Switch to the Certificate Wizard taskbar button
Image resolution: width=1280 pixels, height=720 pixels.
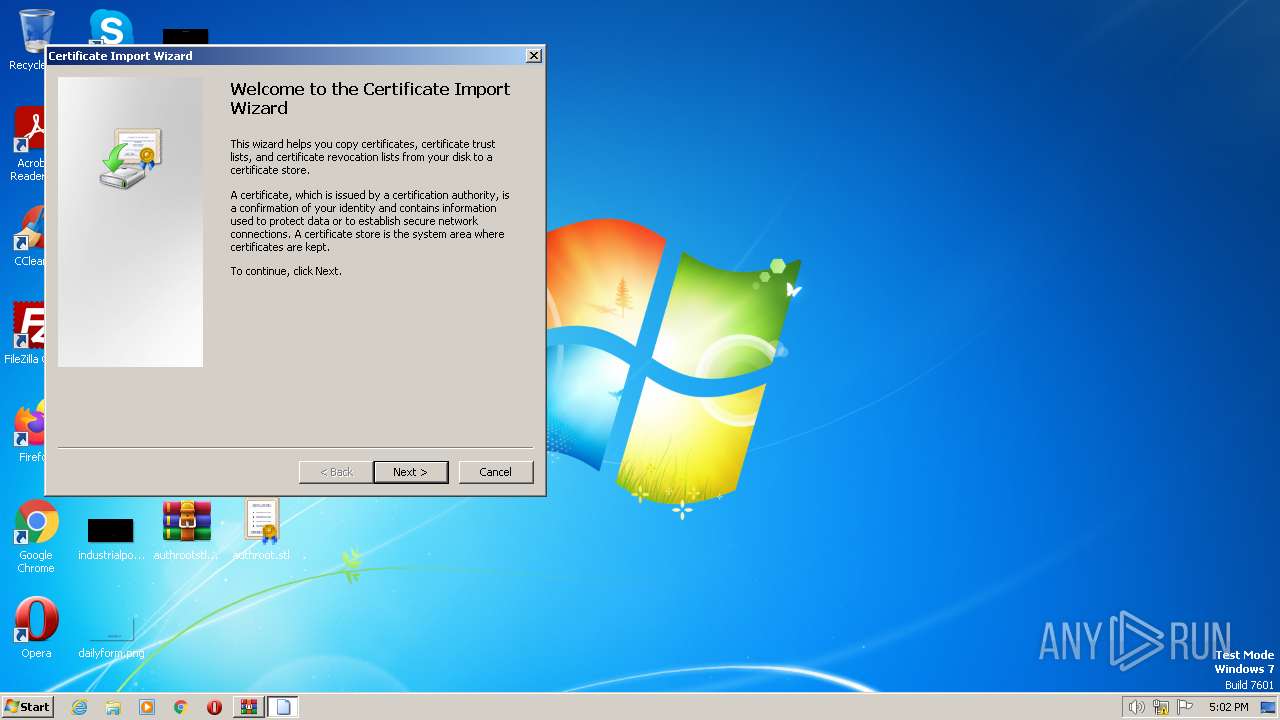[283, 707]
